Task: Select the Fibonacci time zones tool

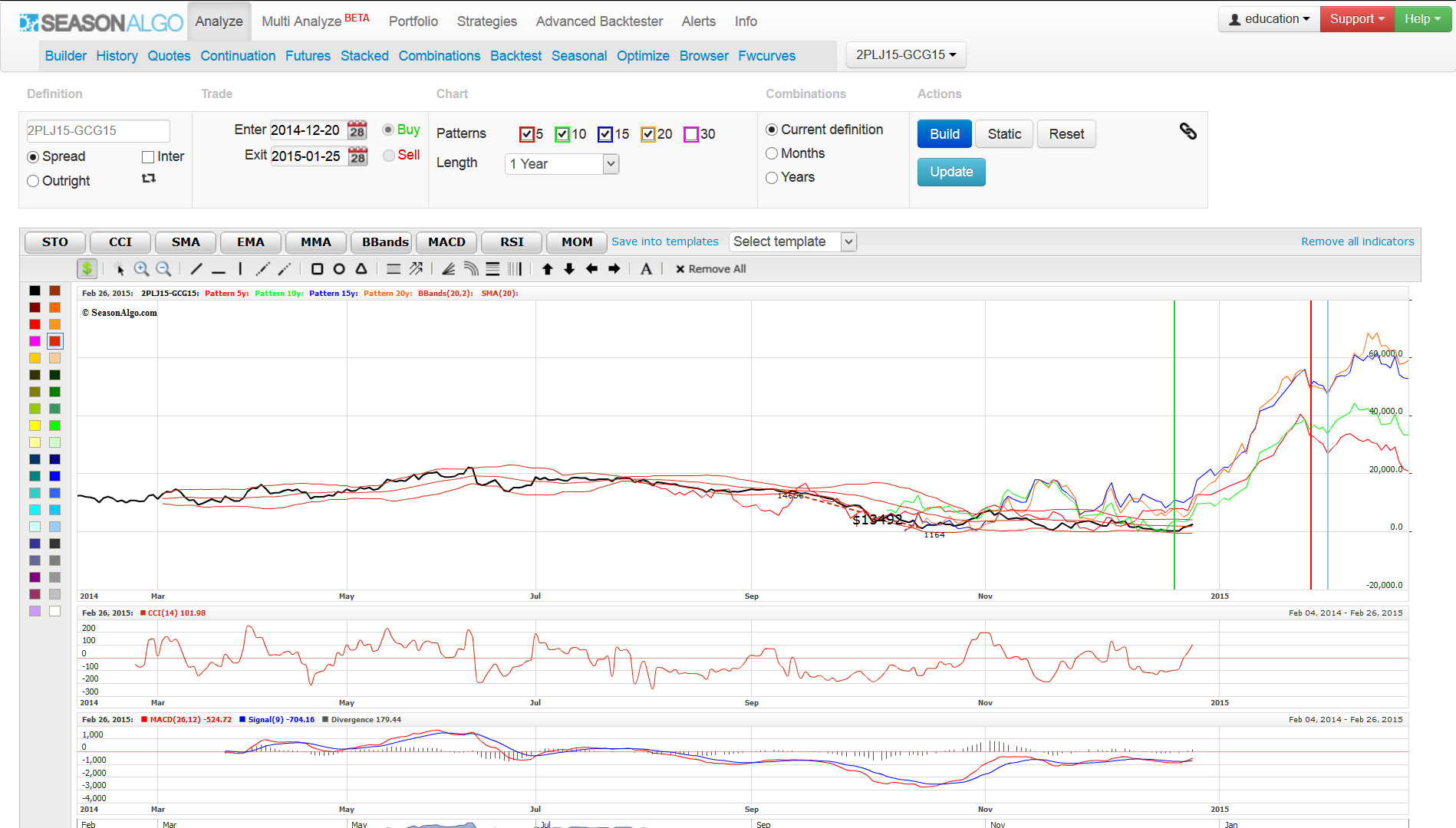Action: [515, 269]
